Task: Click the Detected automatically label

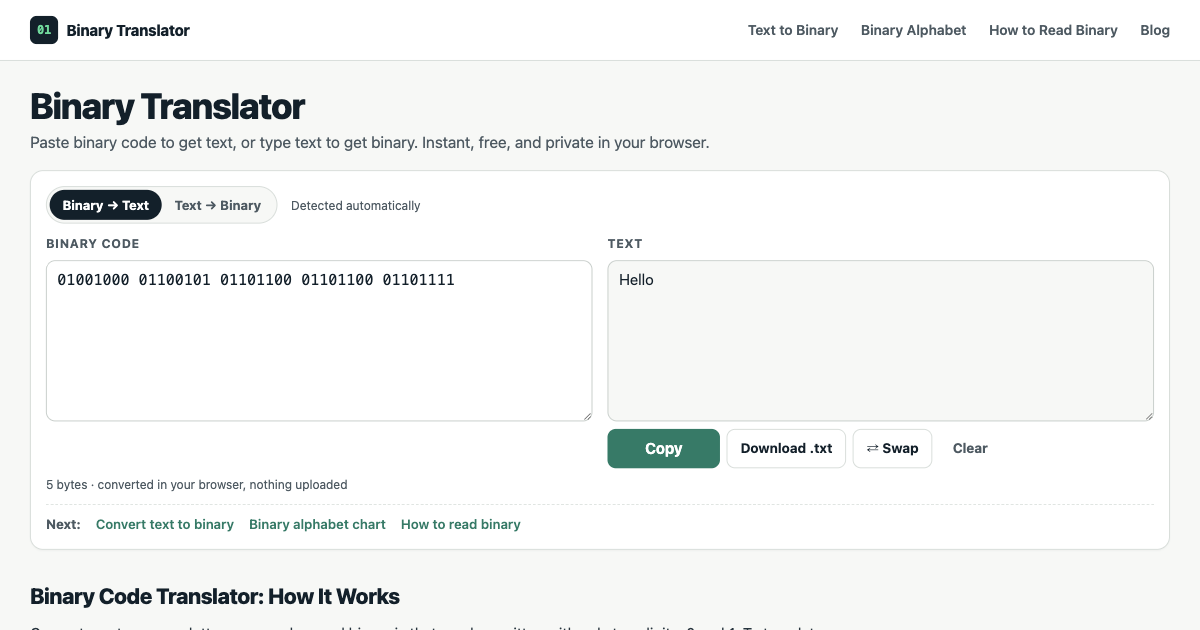Action: (x=355, y=205)
